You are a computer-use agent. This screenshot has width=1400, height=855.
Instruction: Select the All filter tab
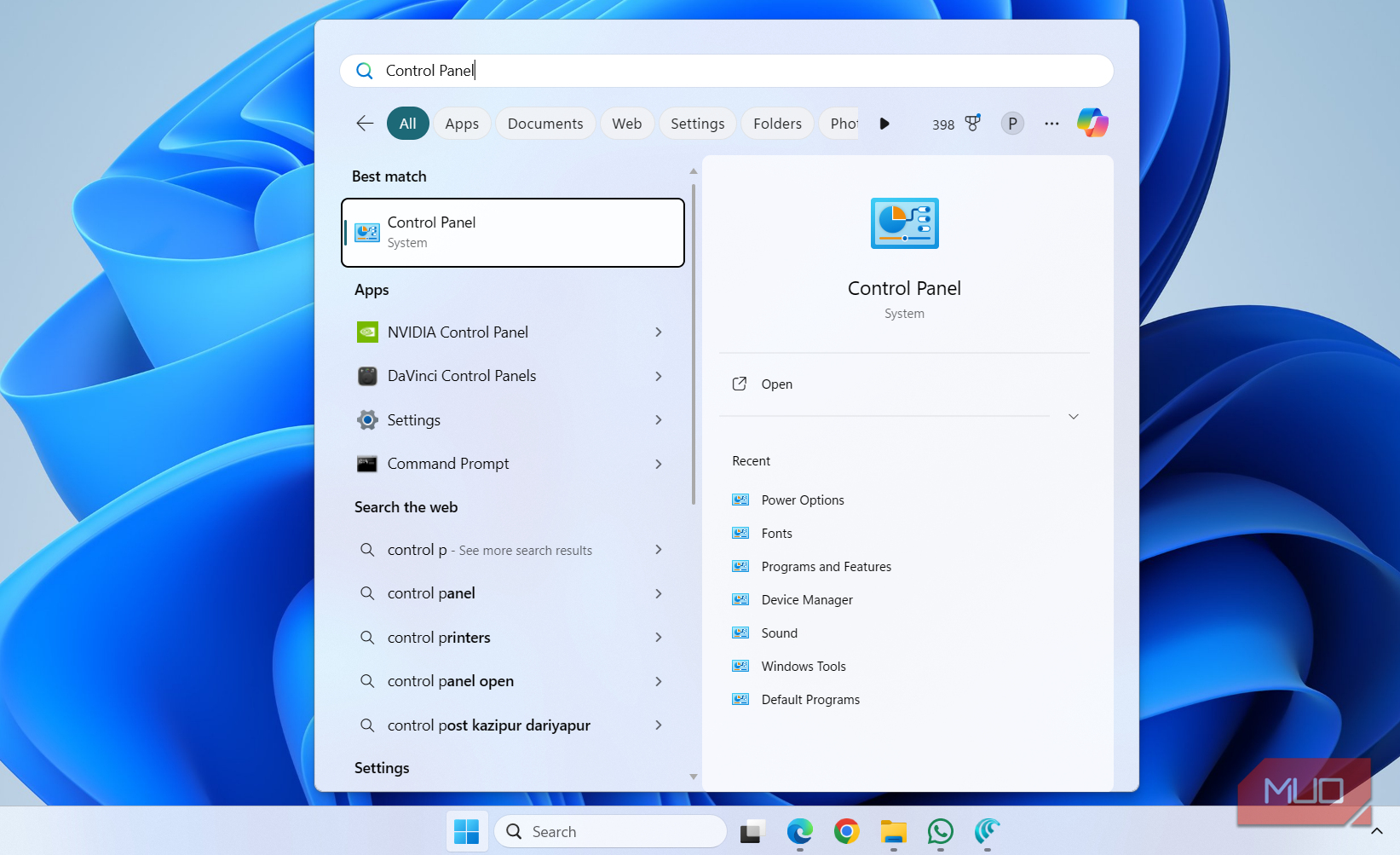407,124
